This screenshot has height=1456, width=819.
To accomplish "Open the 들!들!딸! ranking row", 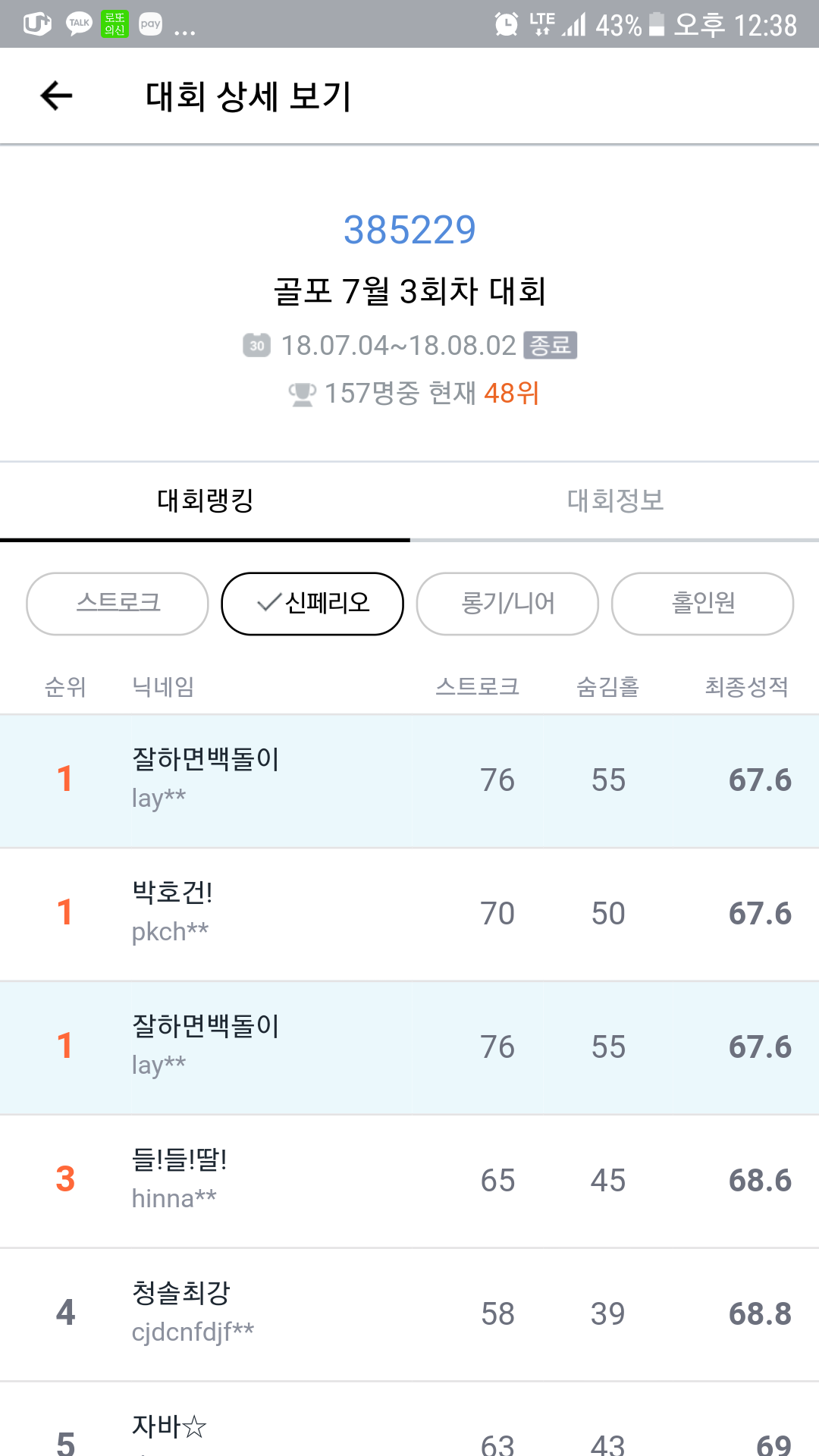I will [x=409, y=1181].
